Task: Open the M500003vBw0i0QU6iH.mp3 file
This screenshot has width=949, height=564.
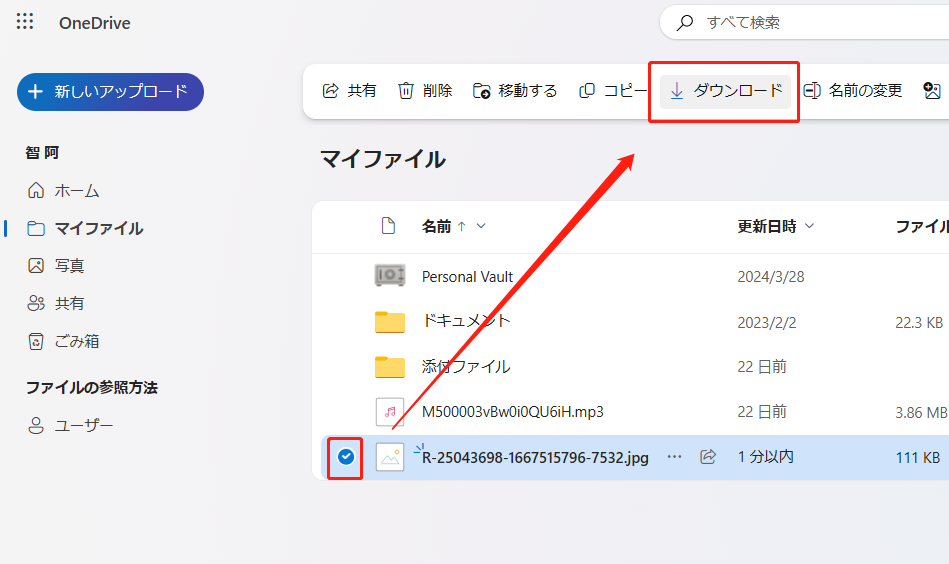Action: 513,412
